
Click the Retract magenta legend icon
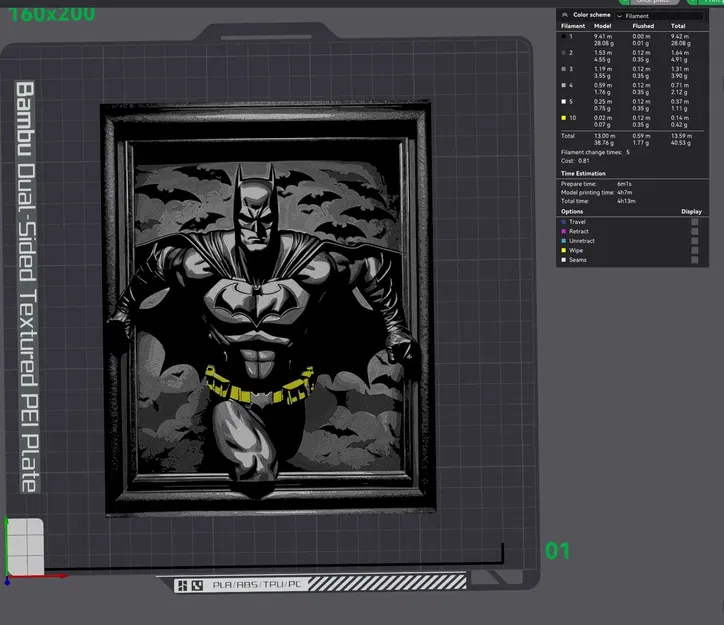(x=564, y=231)
